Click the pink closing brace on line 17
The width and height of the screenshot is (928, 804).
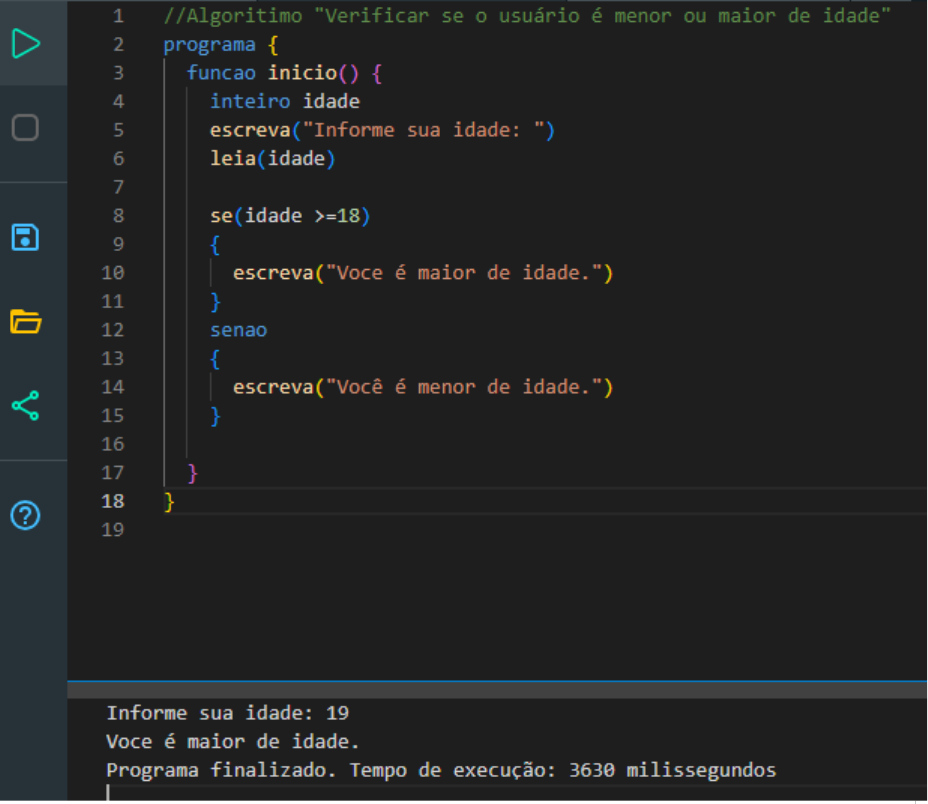click(x=192, y=473)
